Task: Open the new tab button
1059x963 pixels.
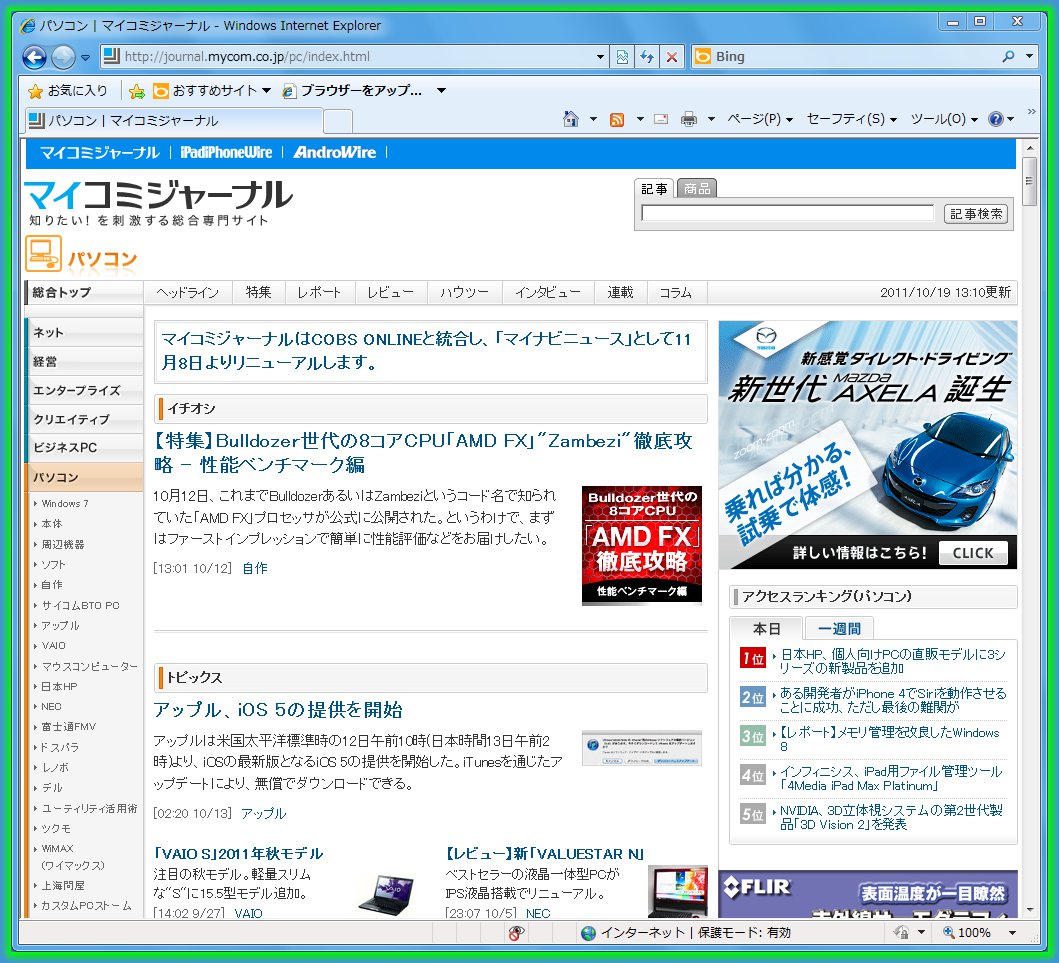Action: [x=338, y=121]
